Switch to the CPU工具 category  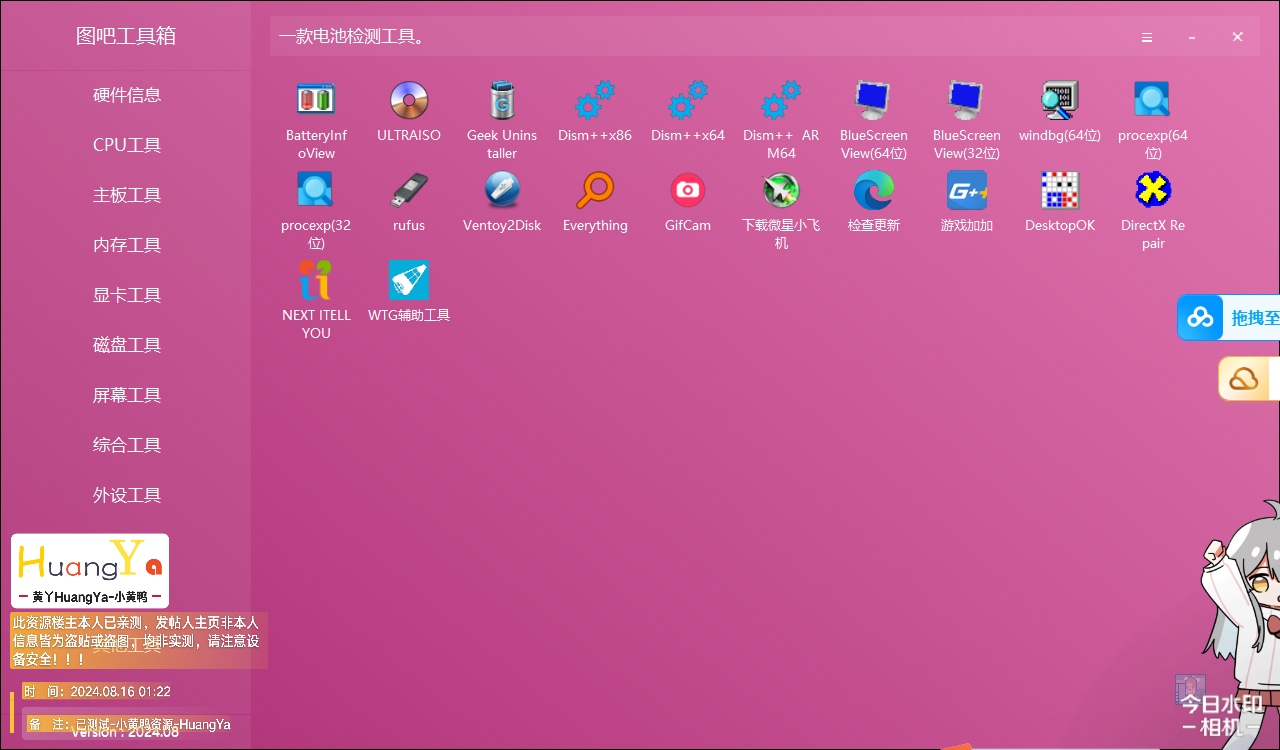[127, 145]
